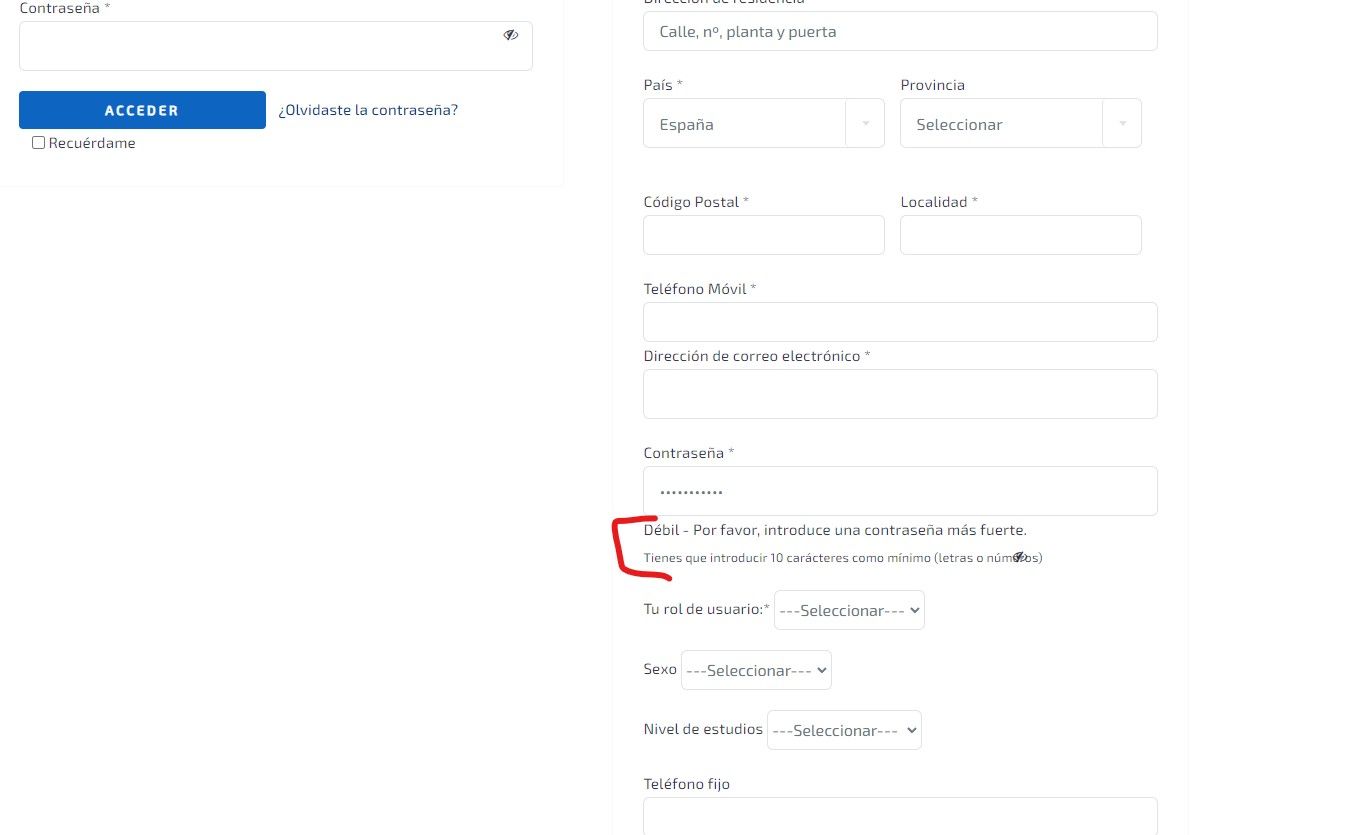This screenshot has height=835, width=1368.
Task: Open the Nivel de estudios select
Action: tap(844, 730)
